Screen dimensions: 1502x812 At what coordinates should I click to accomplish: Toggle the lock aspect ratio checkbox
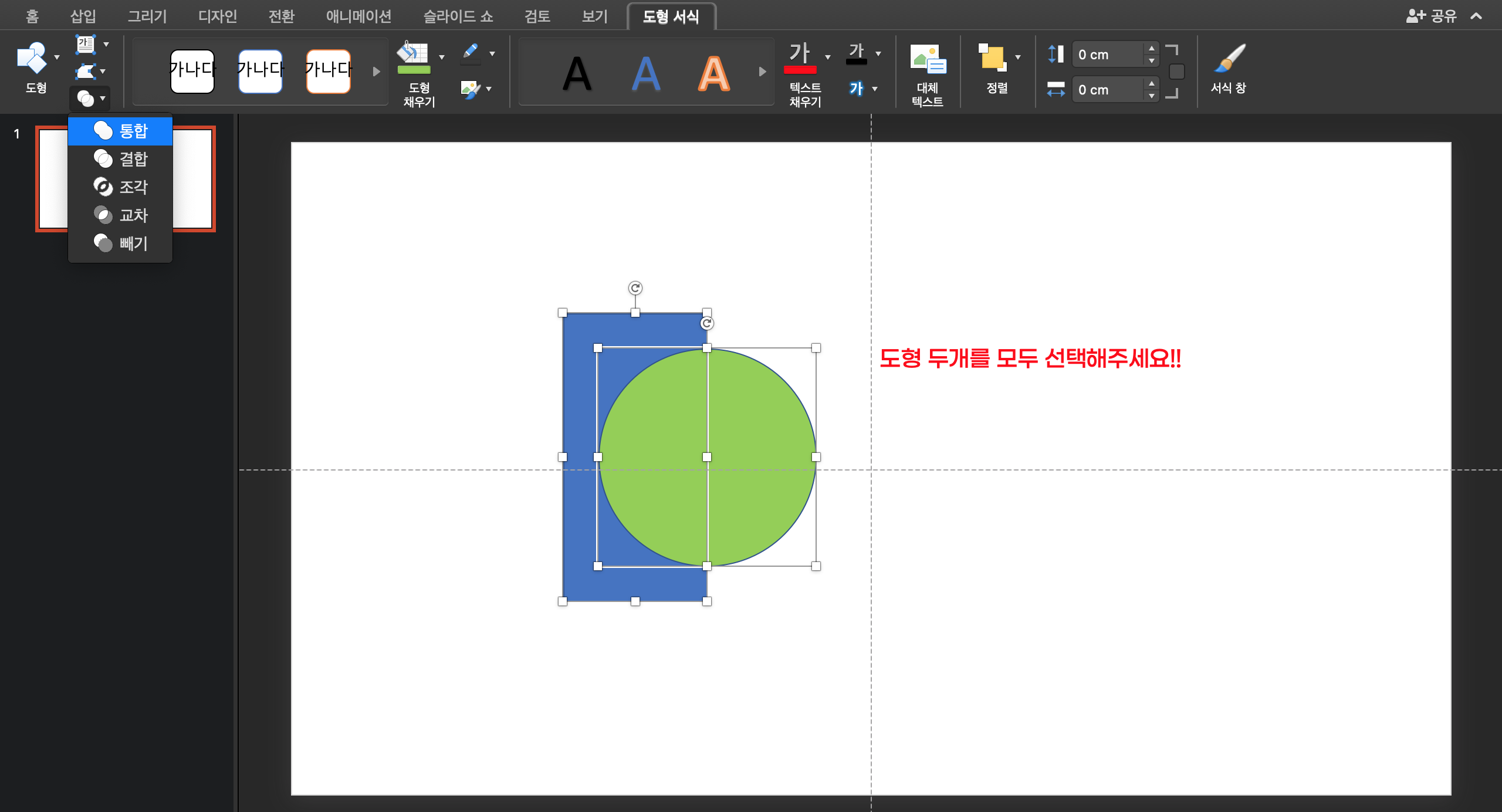coord(1176,72)
